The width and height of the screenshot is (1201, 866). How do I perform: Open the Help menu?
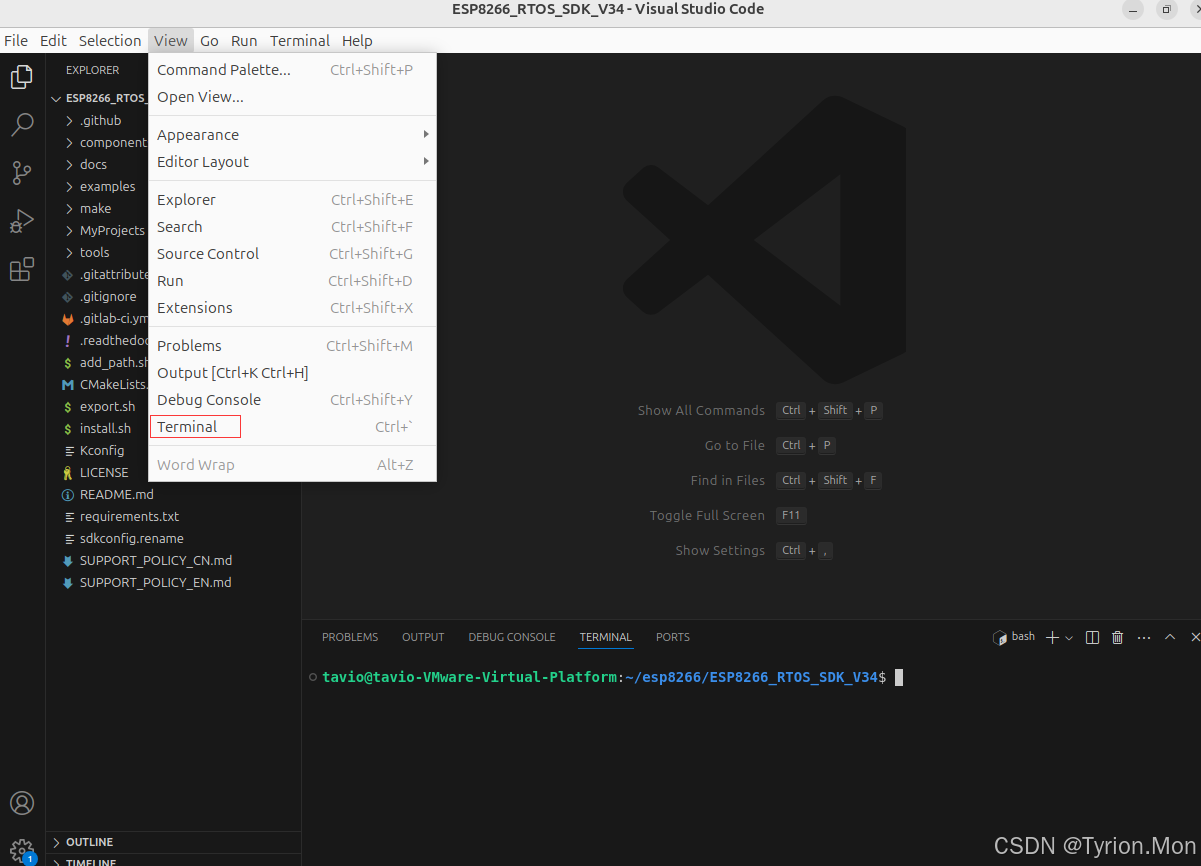[357, 41]
